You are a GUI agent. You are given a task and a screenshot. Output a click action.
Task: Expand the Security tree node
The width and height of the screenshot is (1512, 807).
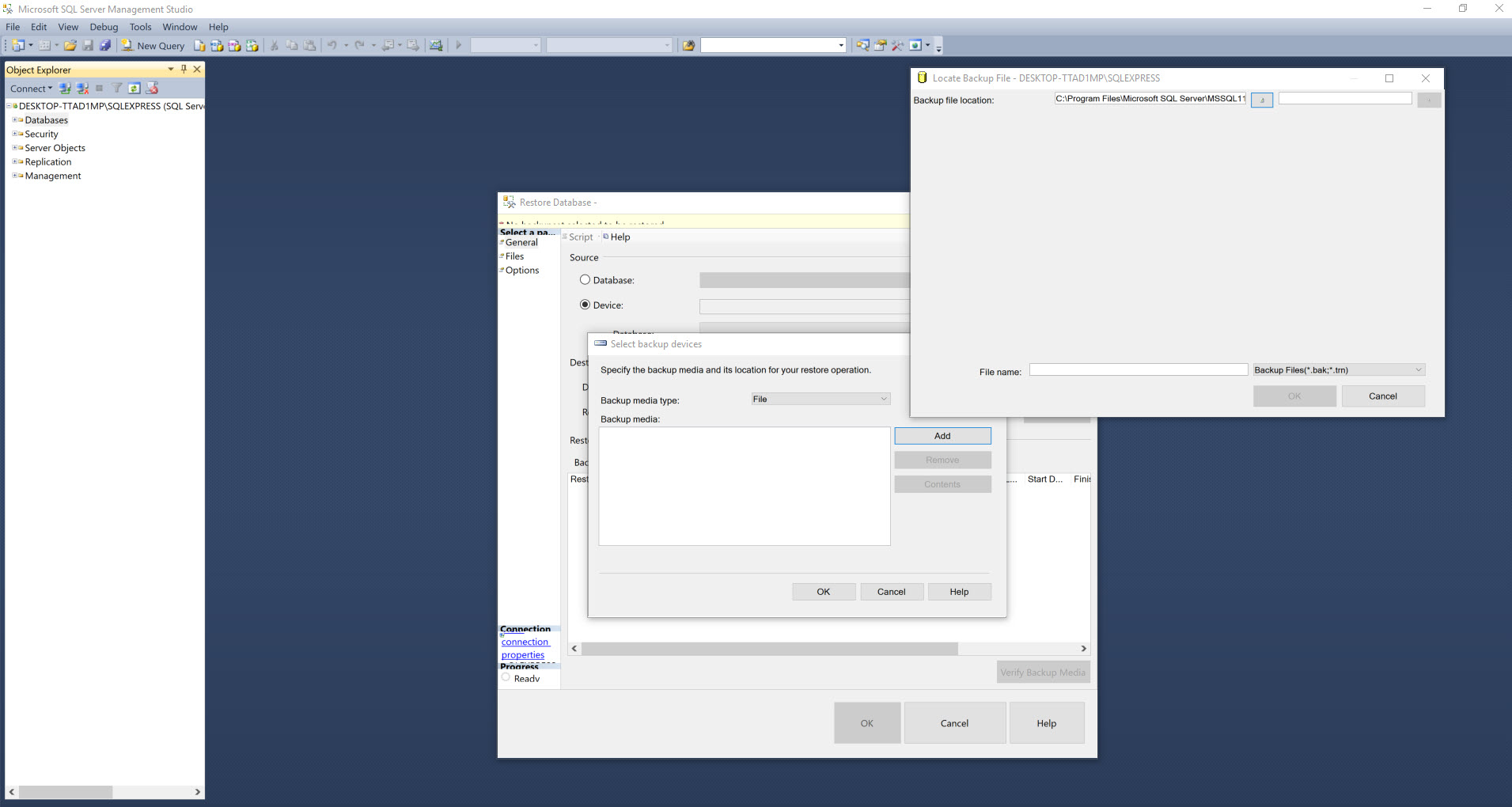pyautogui.click(x=14, y=134)
